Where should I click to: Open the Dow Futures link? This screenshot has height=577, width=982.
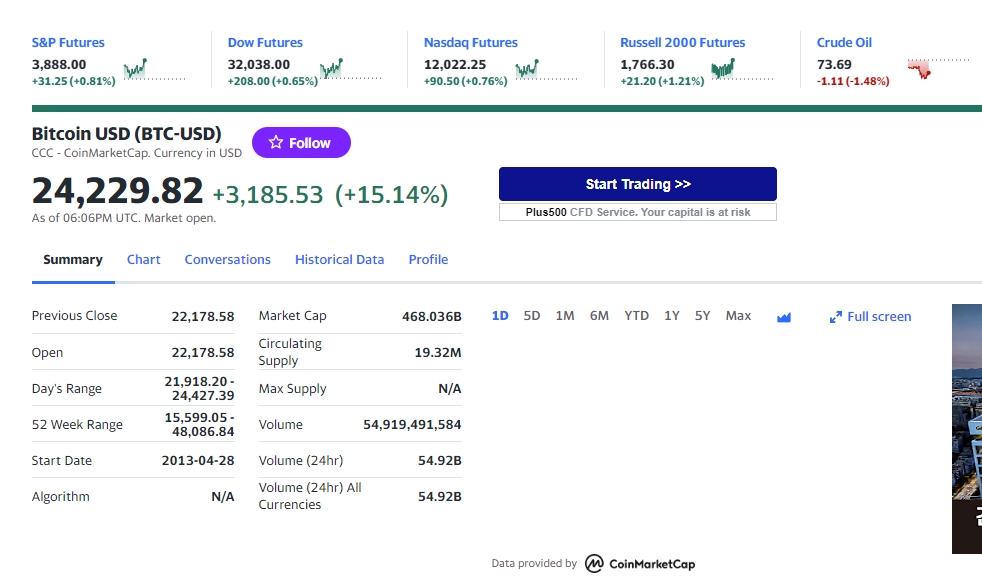point(265,43)
